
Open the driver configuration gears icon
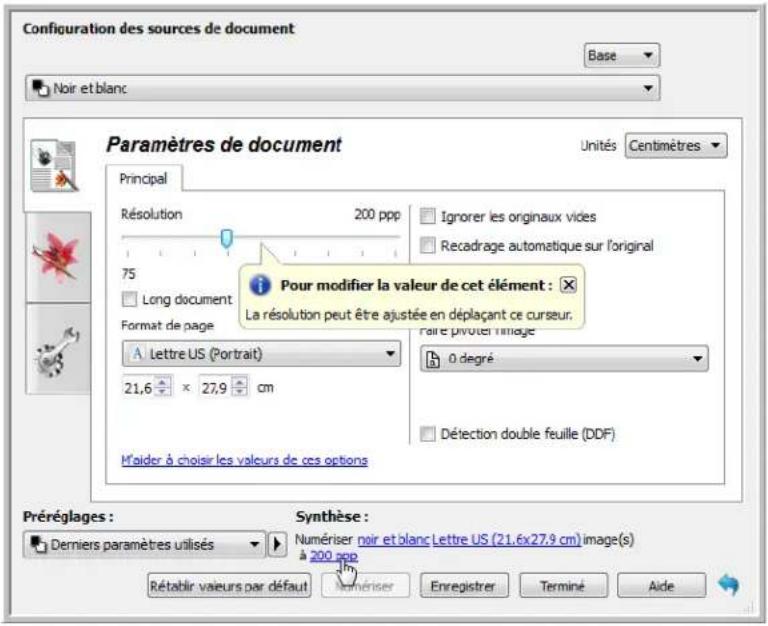pos(58,350)
